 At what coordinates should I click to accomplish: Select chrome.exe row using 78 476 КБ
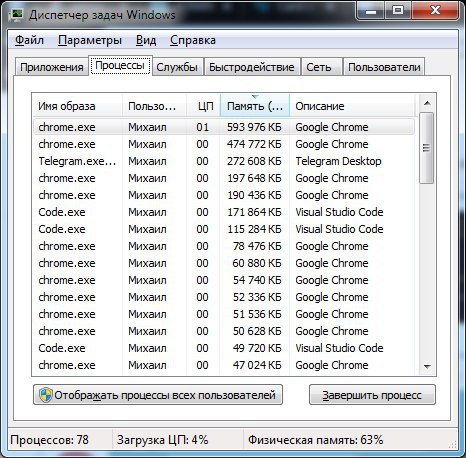[224, 246]
